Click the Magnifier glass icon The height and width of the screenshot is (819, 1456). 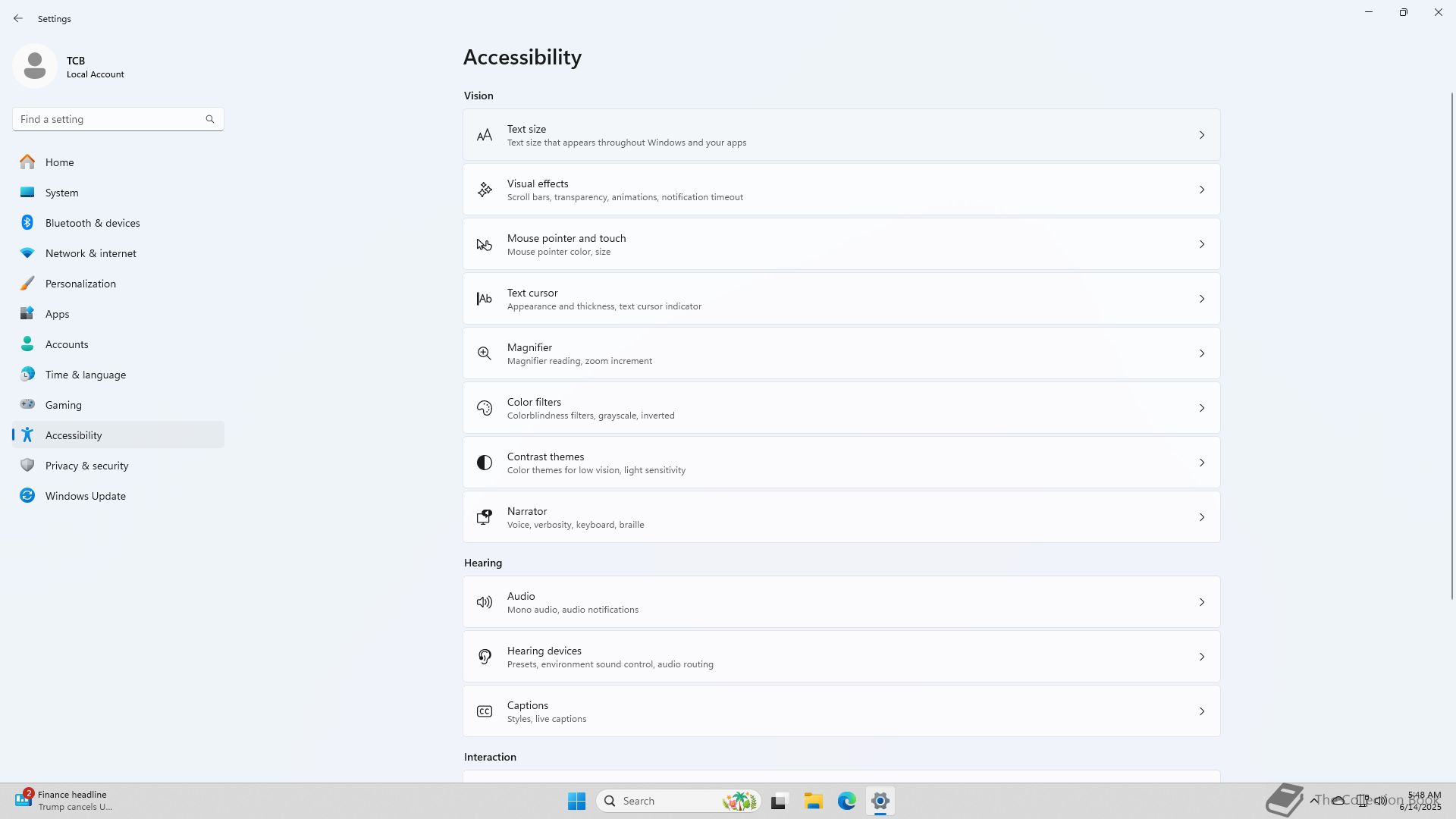(x=484, y=353)
